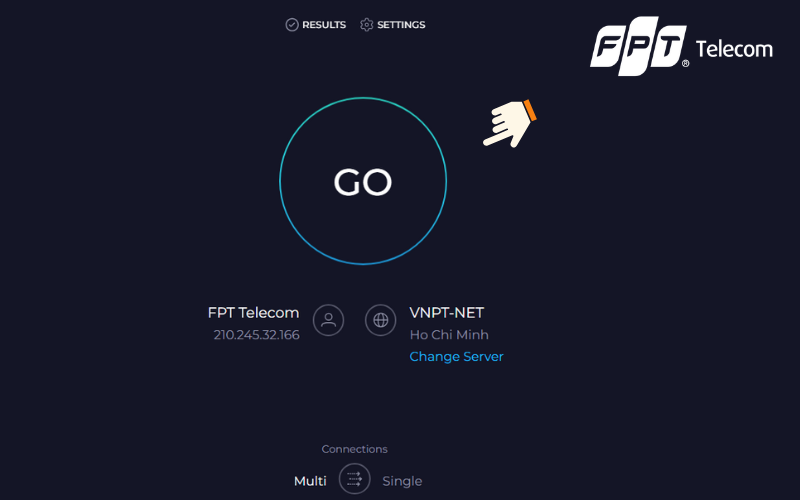
Task: Select Single connection mode
Action: pos(402,481)
